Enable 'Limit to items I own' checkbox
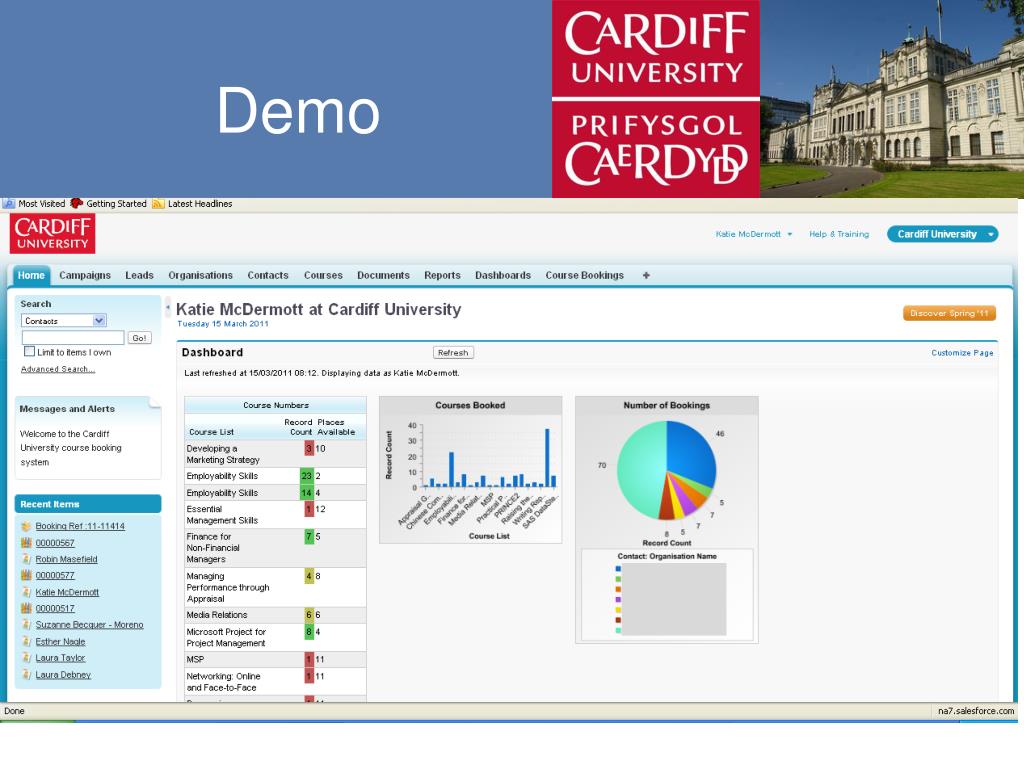Screen dimensions: 1024x768 click(29, 351)
